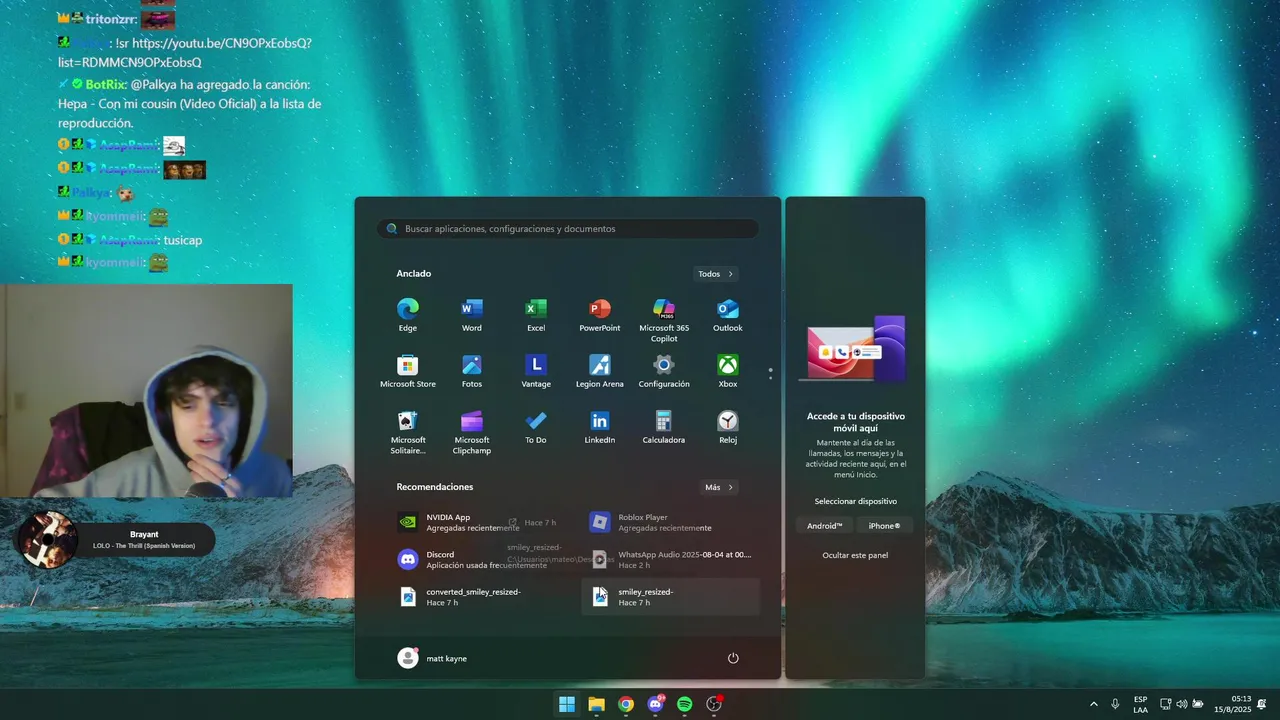Open Roblox Player recommendation

670,522
